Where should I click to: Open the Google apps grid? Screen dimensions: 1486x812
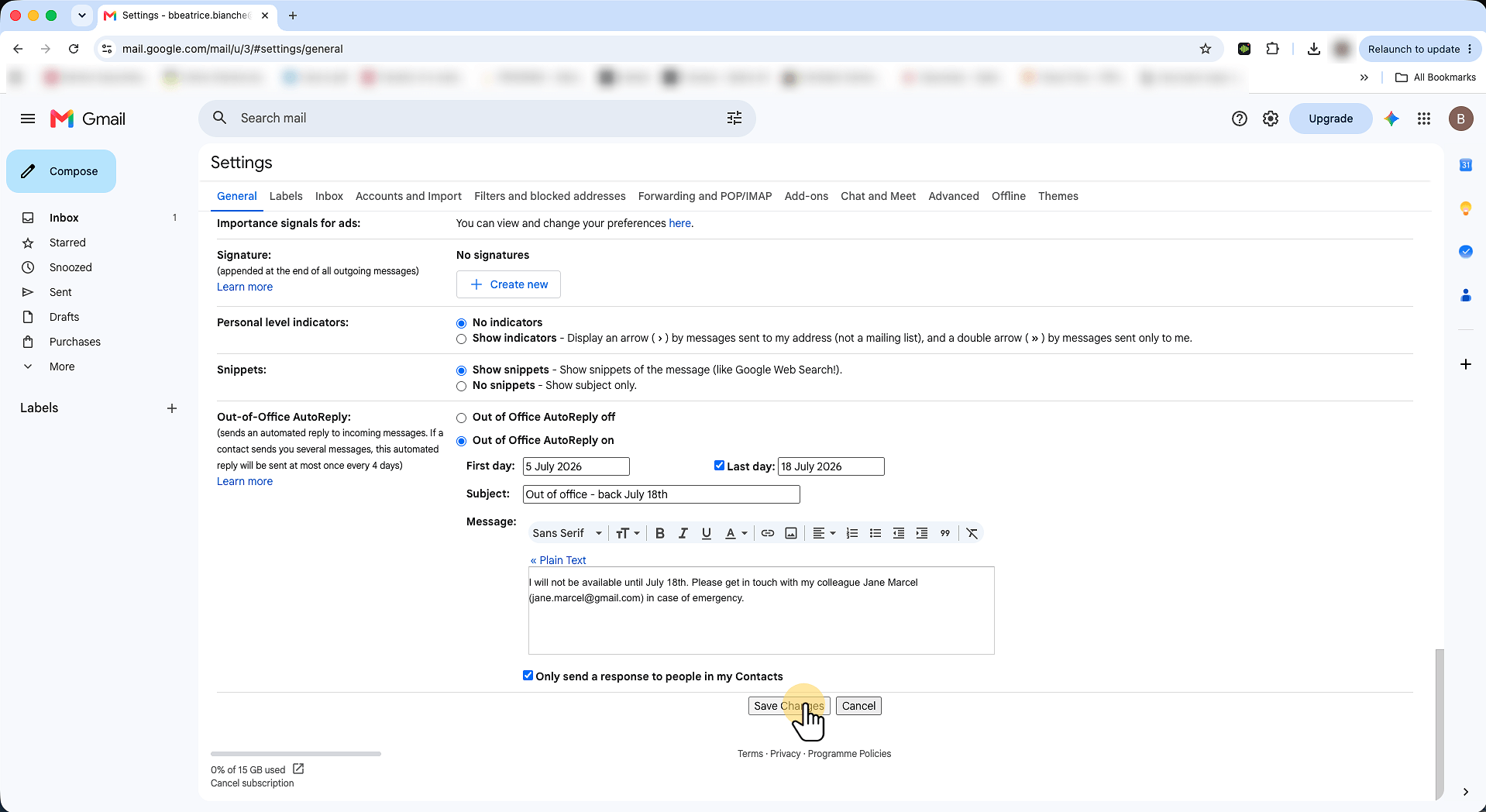[1424, 119]
